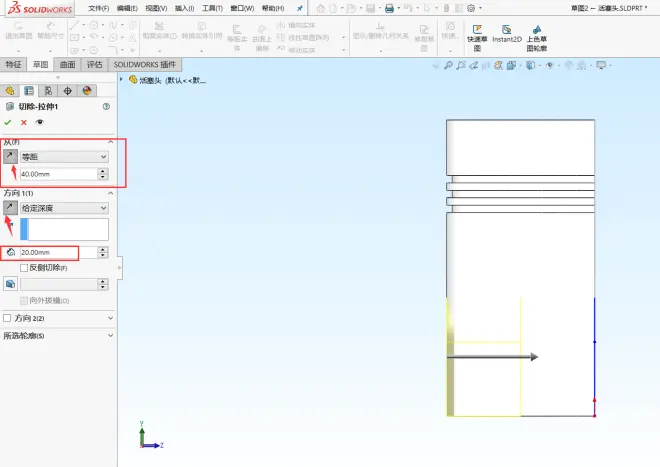Viewport: 660px width, 467px height.
Task: Open view settings monitor icon
Action: pyautogui.click(x=601, y=65)
